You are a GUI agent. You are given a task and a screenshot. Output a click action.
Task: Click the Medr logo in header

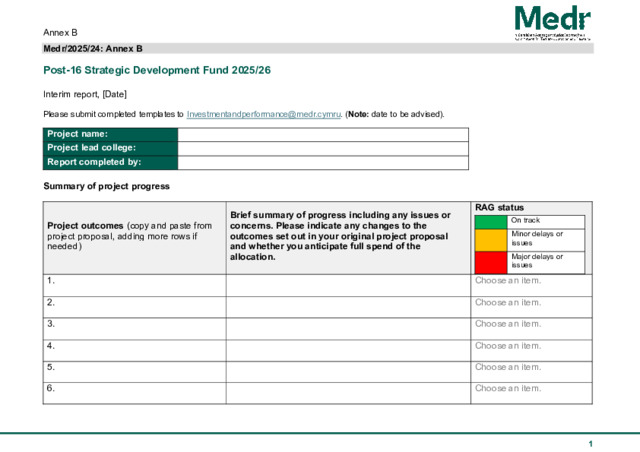pos(552,22)
